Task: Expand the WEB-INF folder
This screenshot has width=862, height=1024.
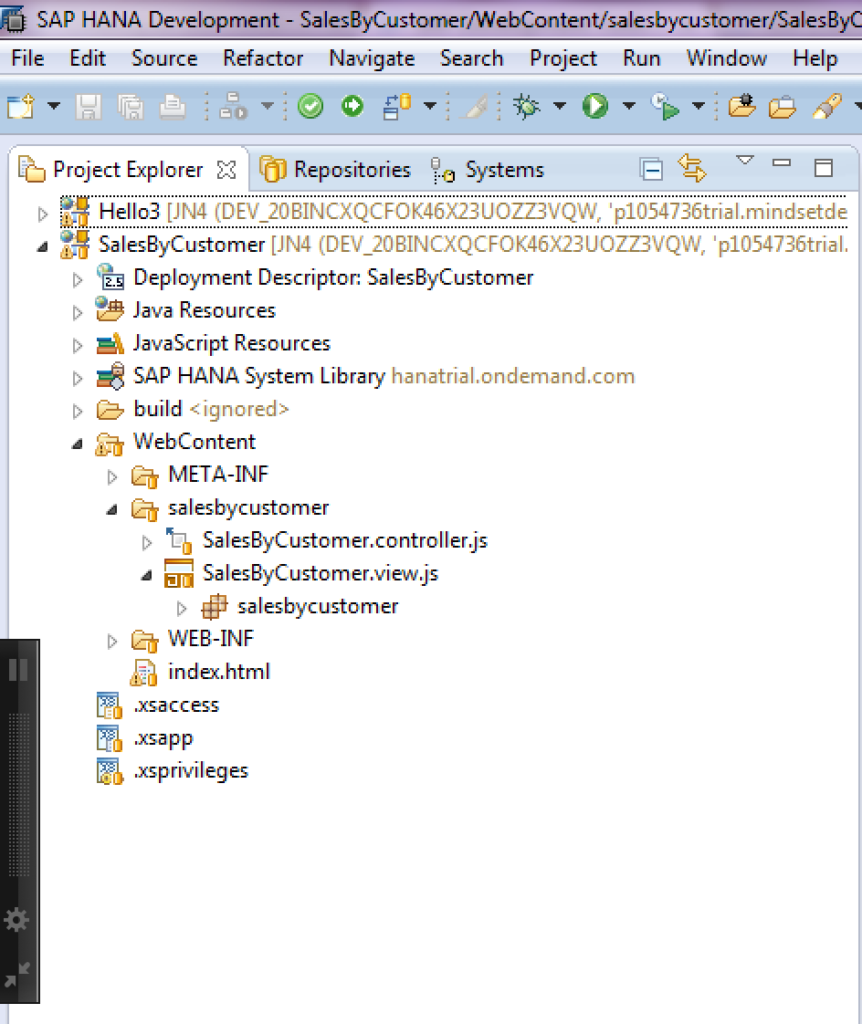Action: [112, 641]
